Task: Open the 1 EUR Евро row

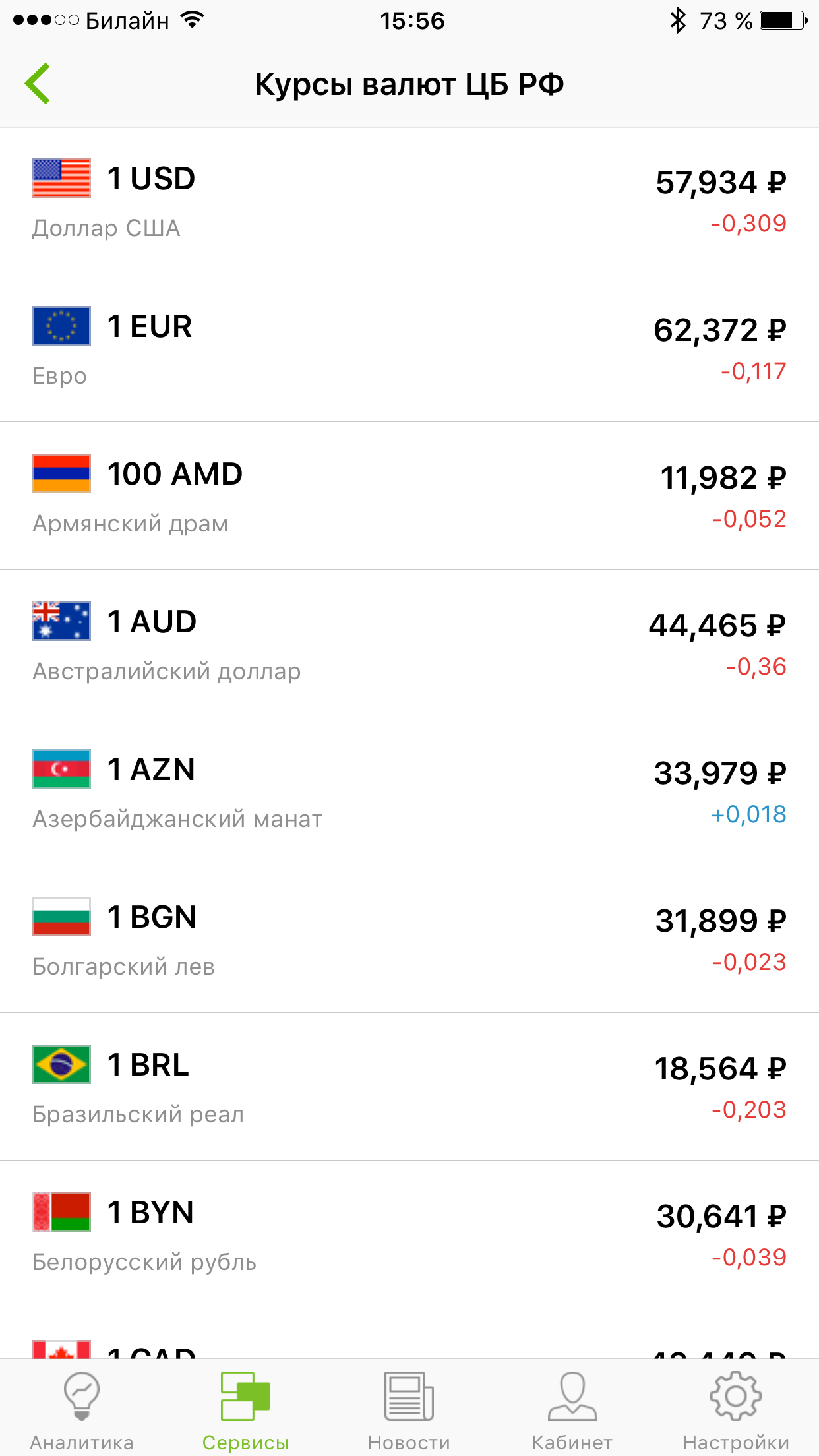Action: point(409,348)
